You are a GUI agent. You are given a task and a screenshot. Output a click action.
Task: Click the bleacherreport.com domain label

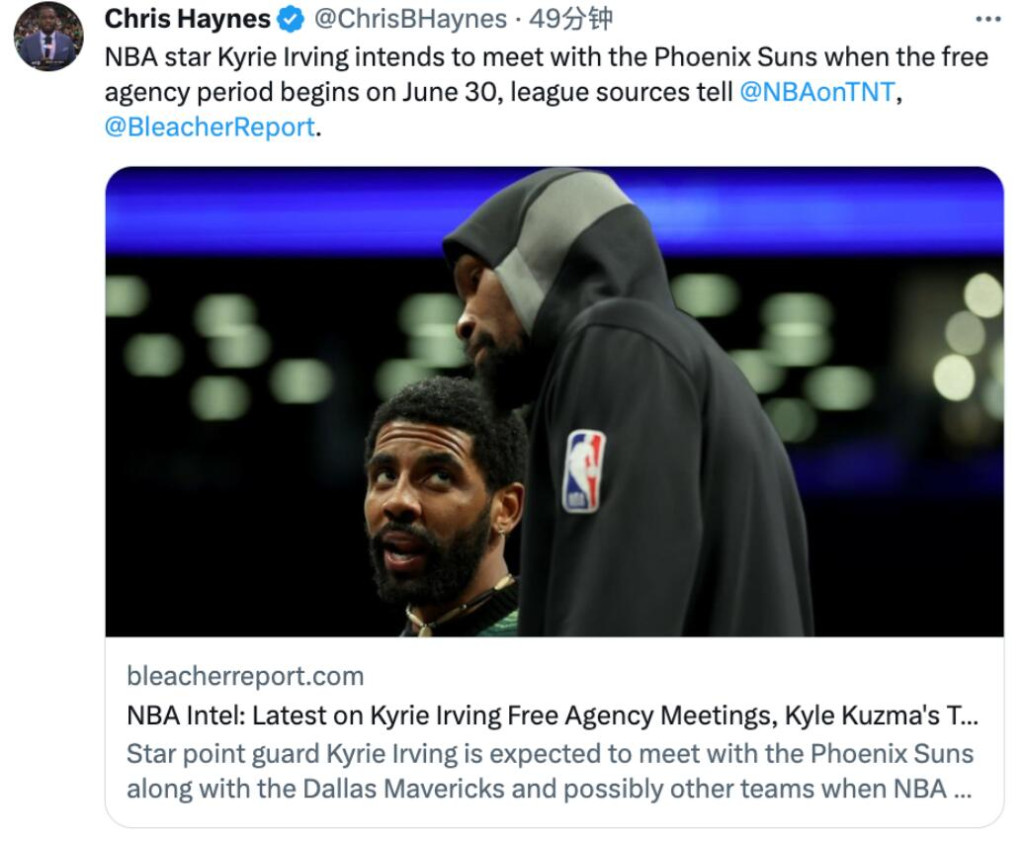(245, 676)
